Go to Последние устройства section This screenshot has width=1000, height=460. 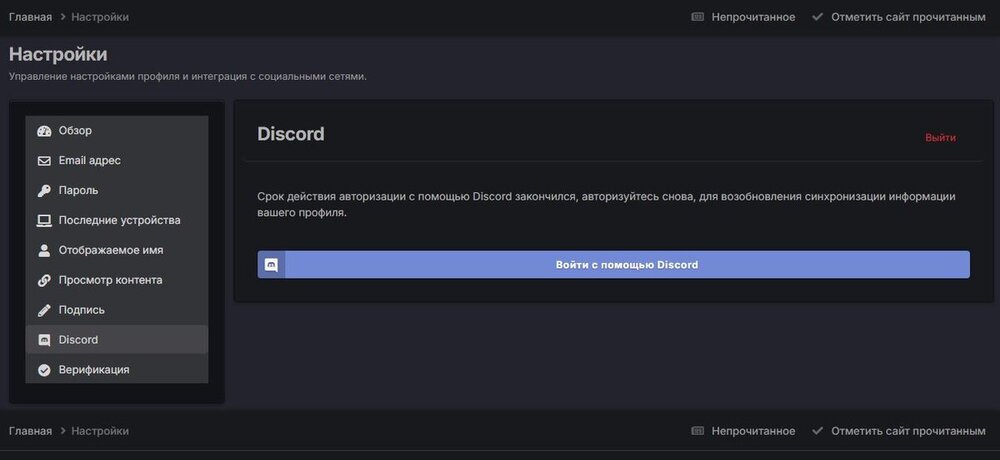[x=119, y=221]
